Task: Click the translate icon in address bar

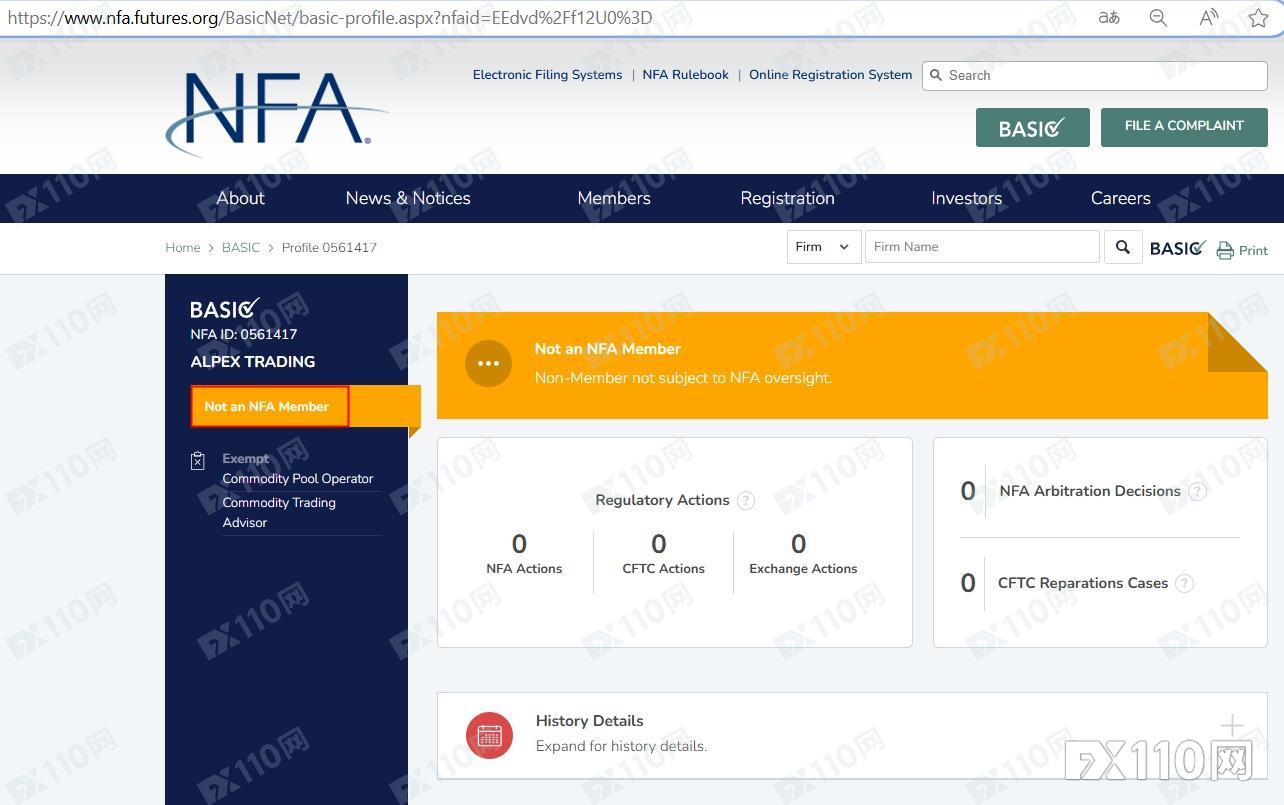Action: pos(1108,18)
